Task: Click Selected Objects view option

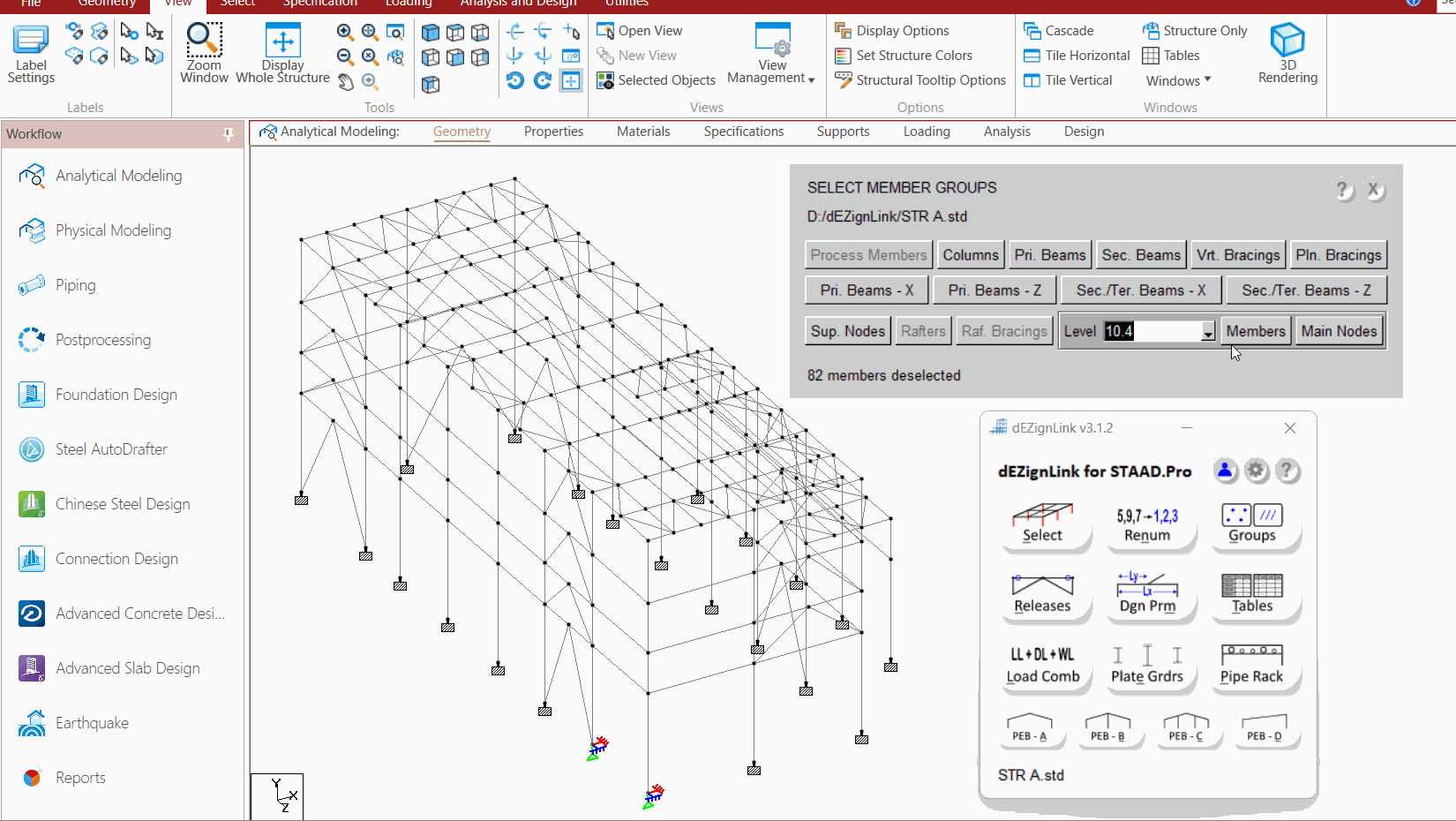Action: [x=657, y=80]
